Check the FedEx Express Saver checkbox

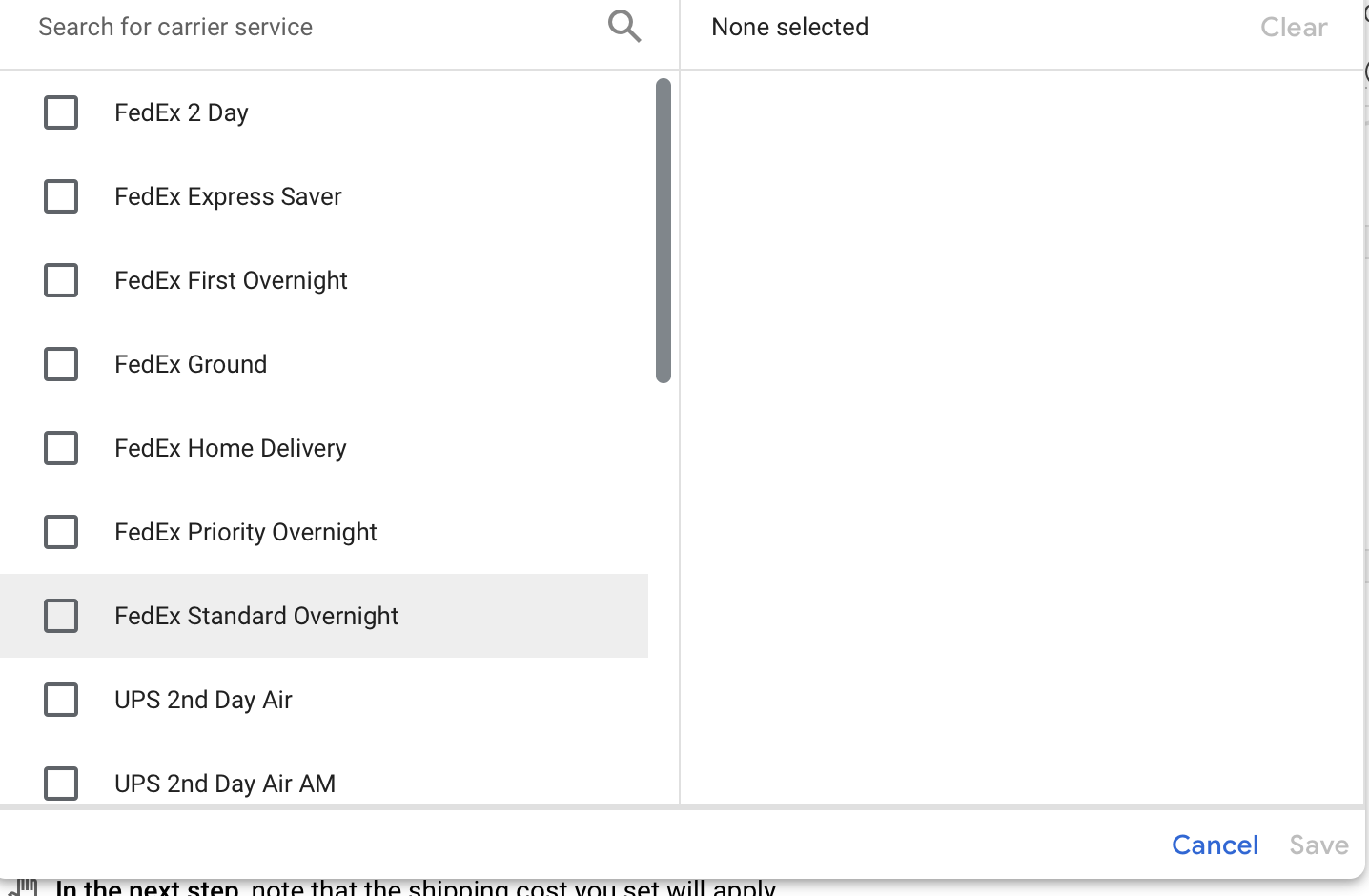61,196
